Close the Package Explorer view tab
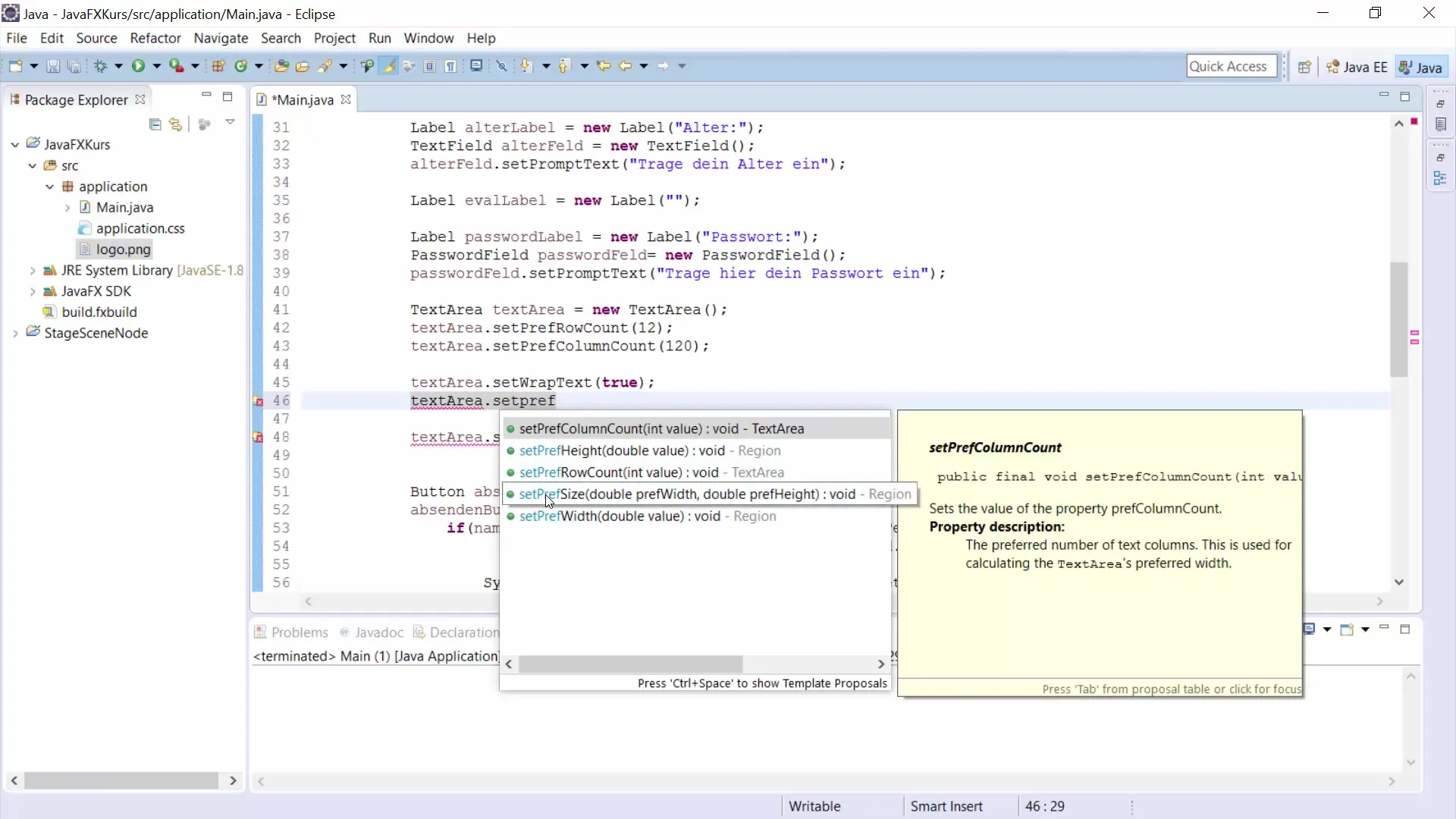Image resolution: width=1456 pixels, height=819 pixels. (x=140, y=99)
